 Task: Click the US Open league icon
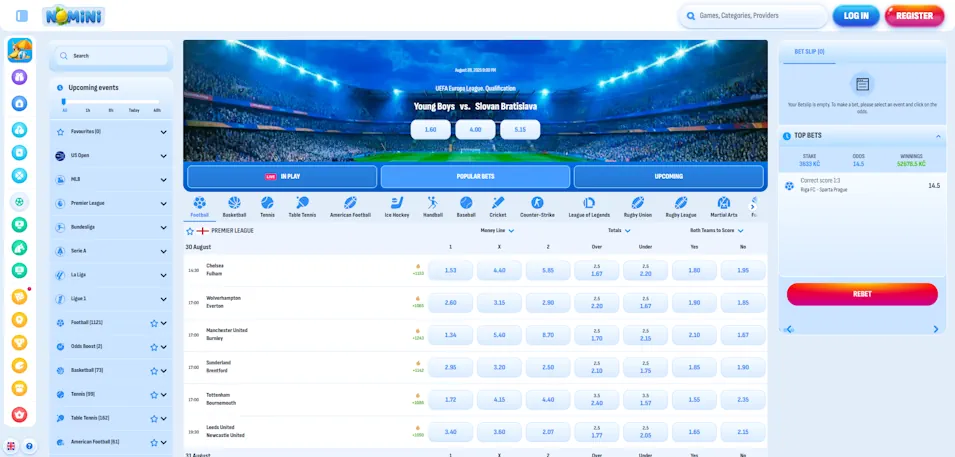click(x=60, y=155)
